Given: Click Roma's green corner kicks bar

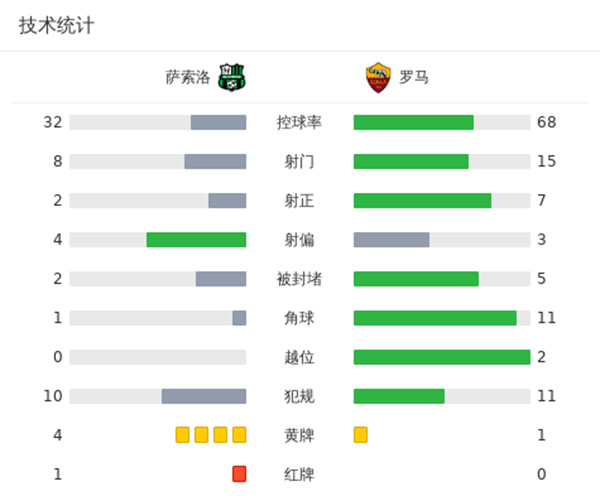Looking at the screenshot, I should [435, 318].
